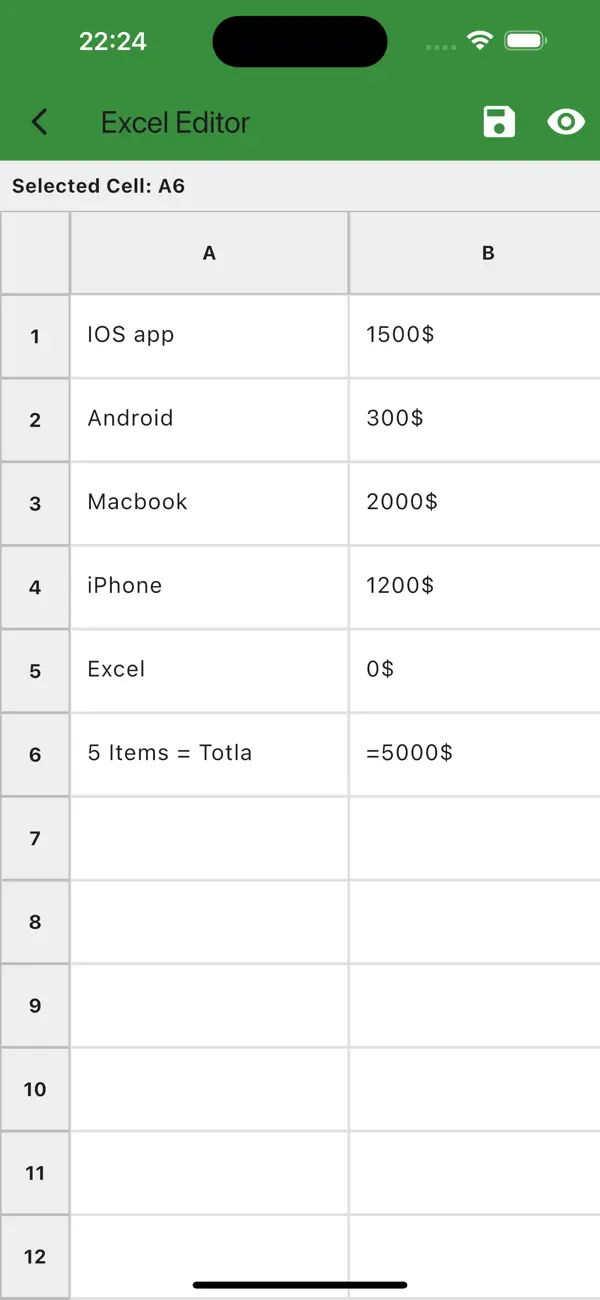This screenshot has width=600, height=1300.
Task: Select the cell containing 'IOS app'
Action: [x=209, y=335]
